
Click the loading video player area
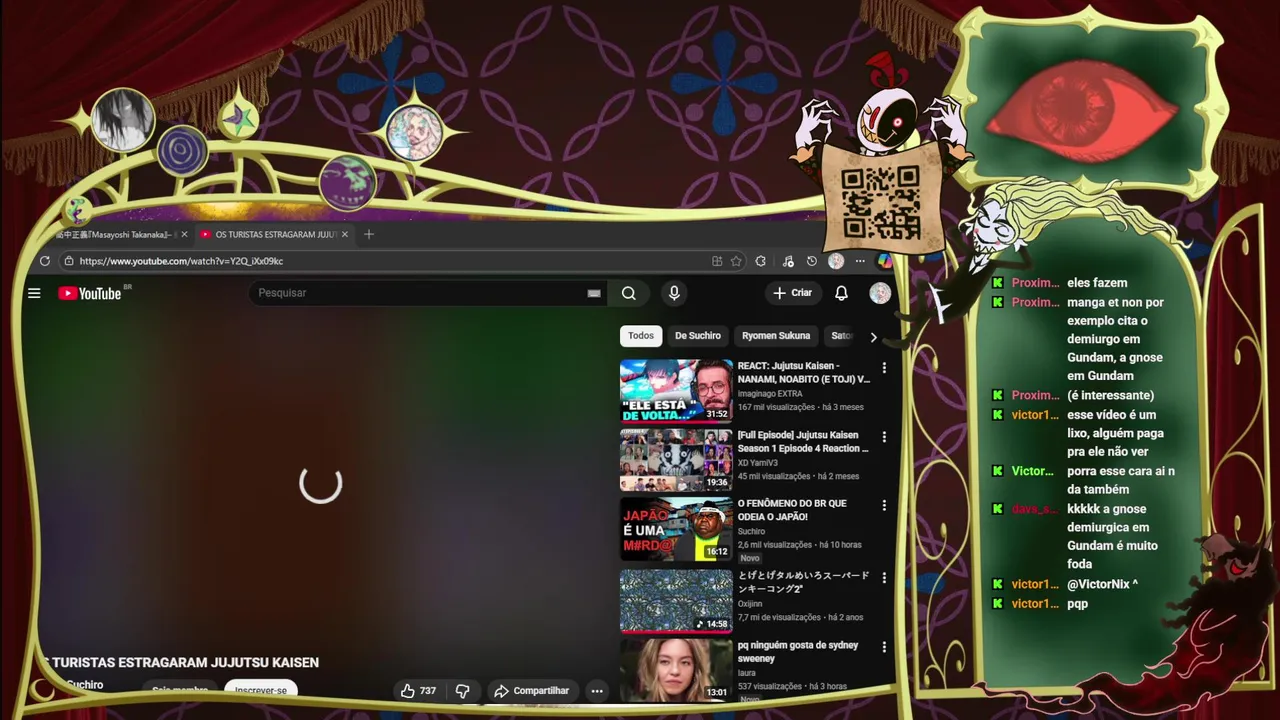pyautogui.click(x=321, y=483)
